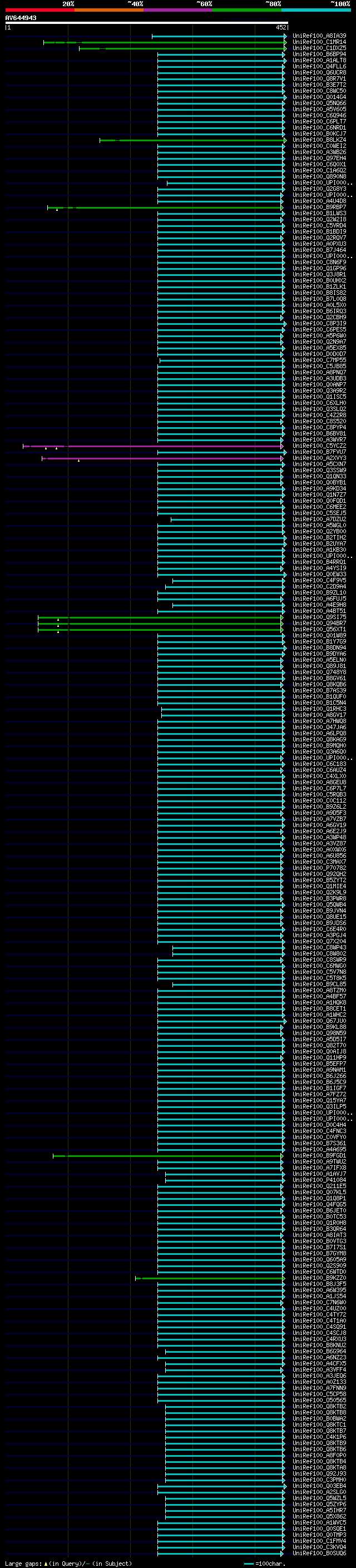Pick the UniRef100_Q92J93 hit label

point(319,1474)
